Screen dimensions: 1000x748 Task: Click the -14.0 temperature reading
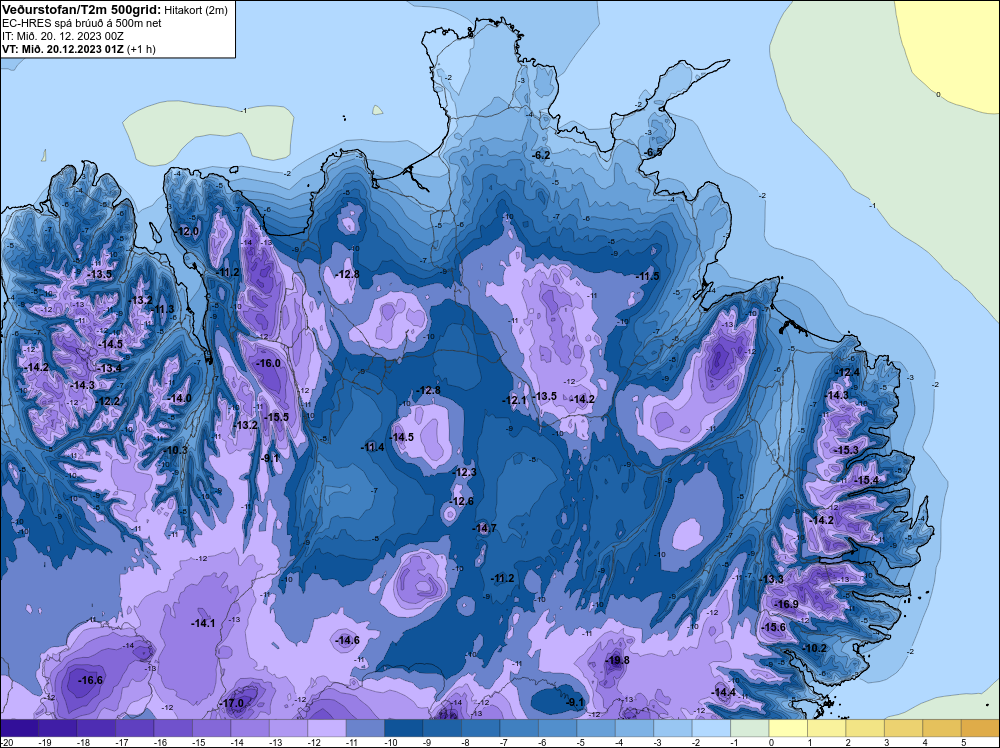click(179, 398)
